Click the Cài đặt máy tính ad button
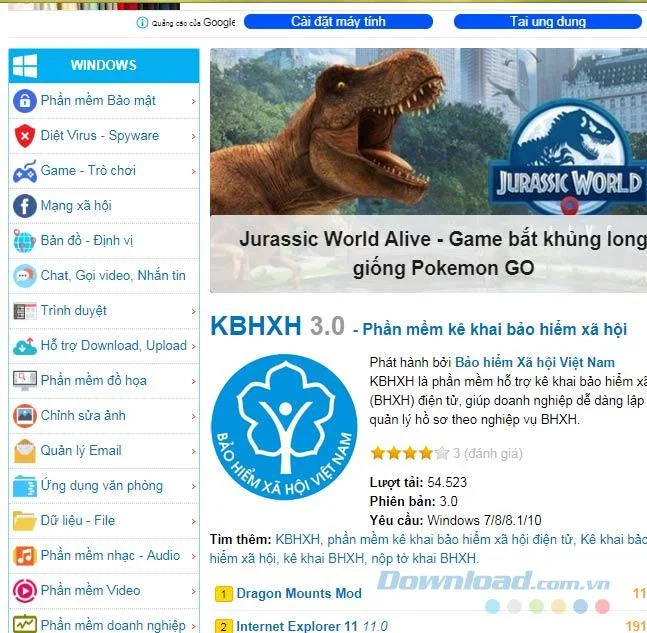Screen dimensions: 647x633 [x=338, y=21]
